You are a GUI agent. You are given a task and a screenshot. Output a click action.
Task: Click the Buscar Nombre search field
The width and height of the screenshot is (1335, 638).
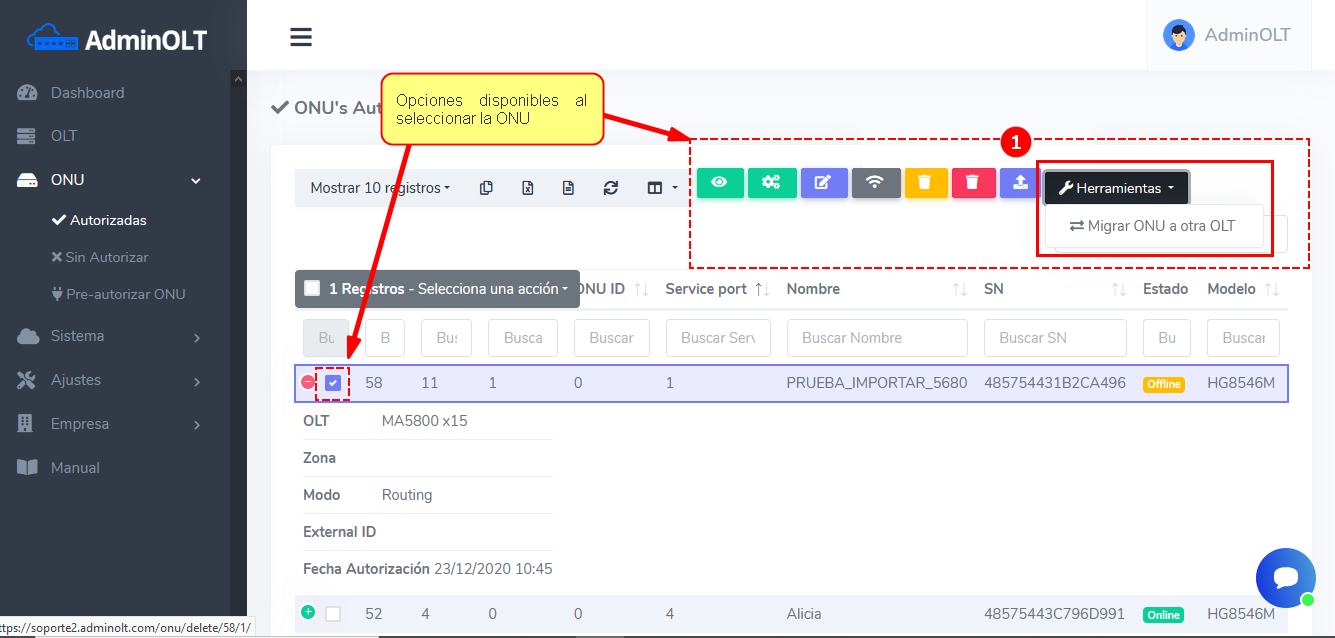pos(877,338)
